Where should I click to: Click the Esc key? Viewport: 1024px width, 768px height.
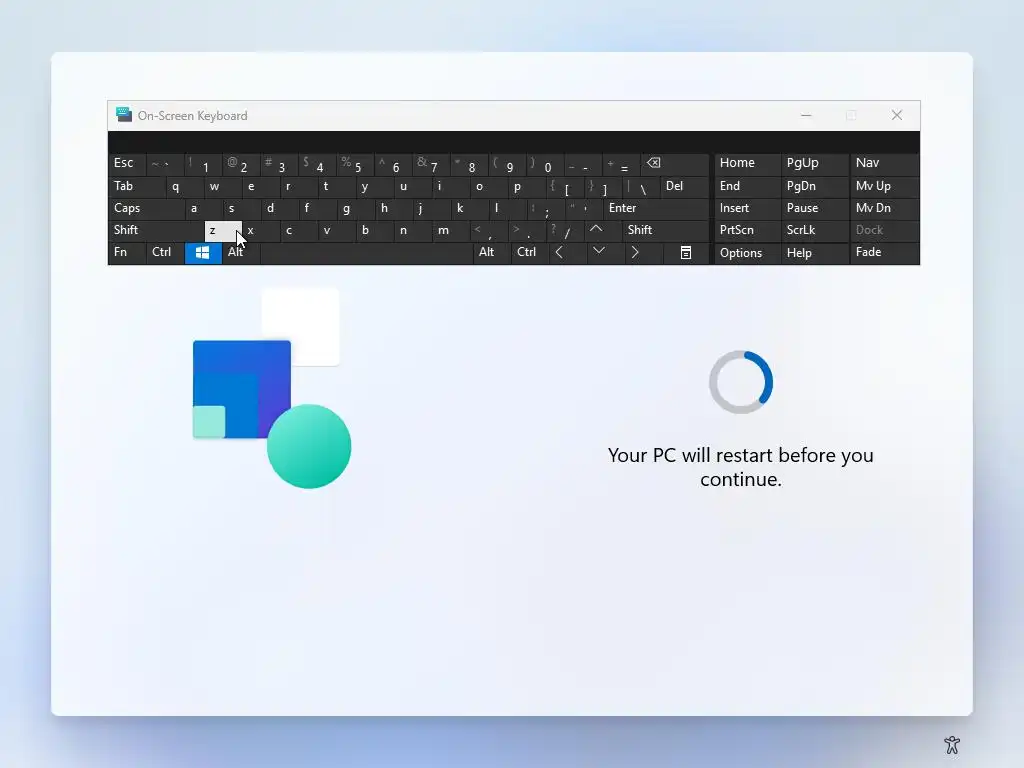click(x=127, y=163)
